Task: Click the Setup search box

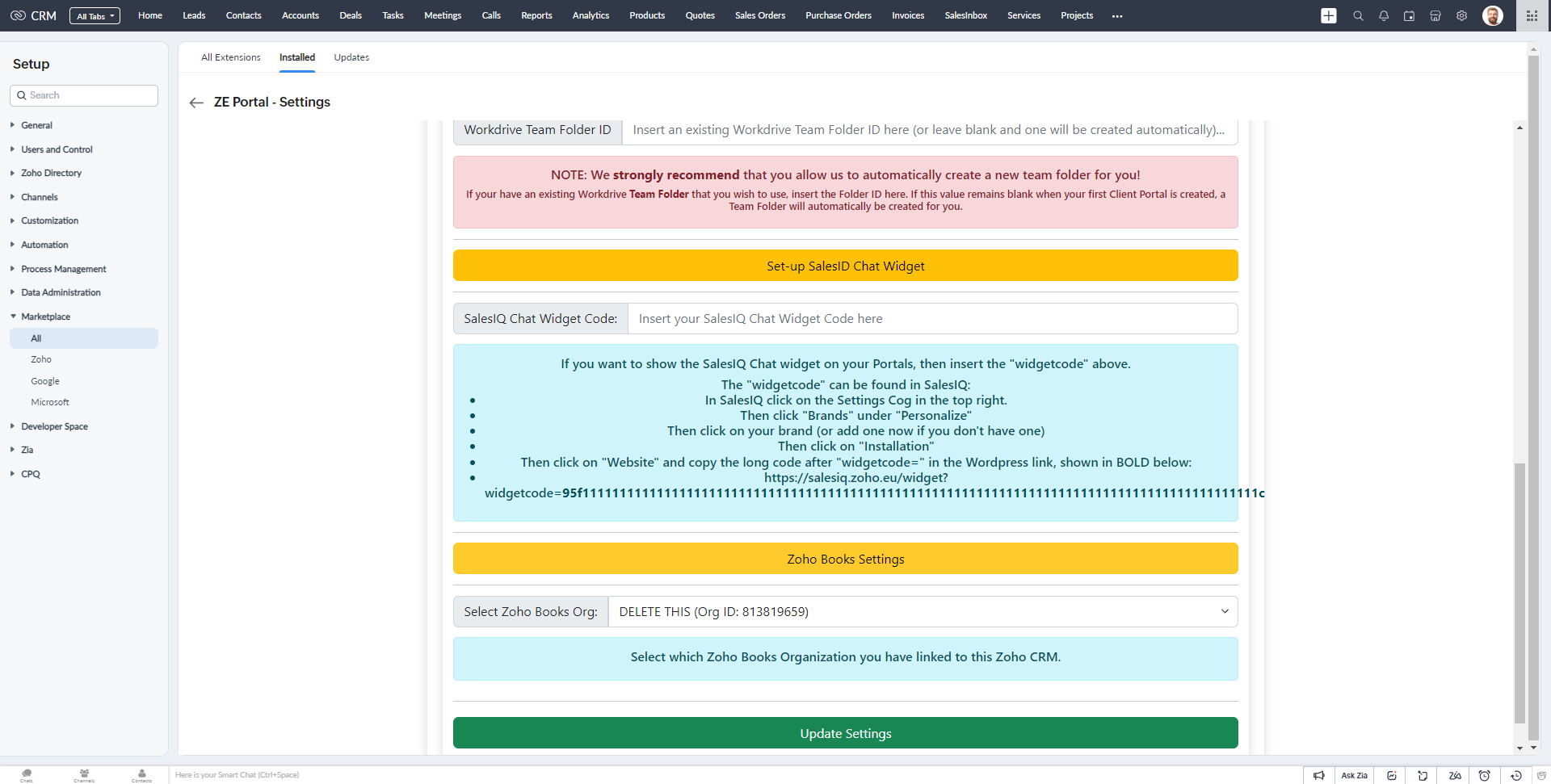Action: [x=84, y=95]
